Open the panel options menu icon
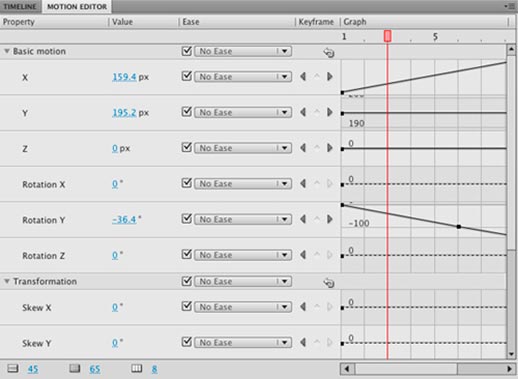 [510, 6]
